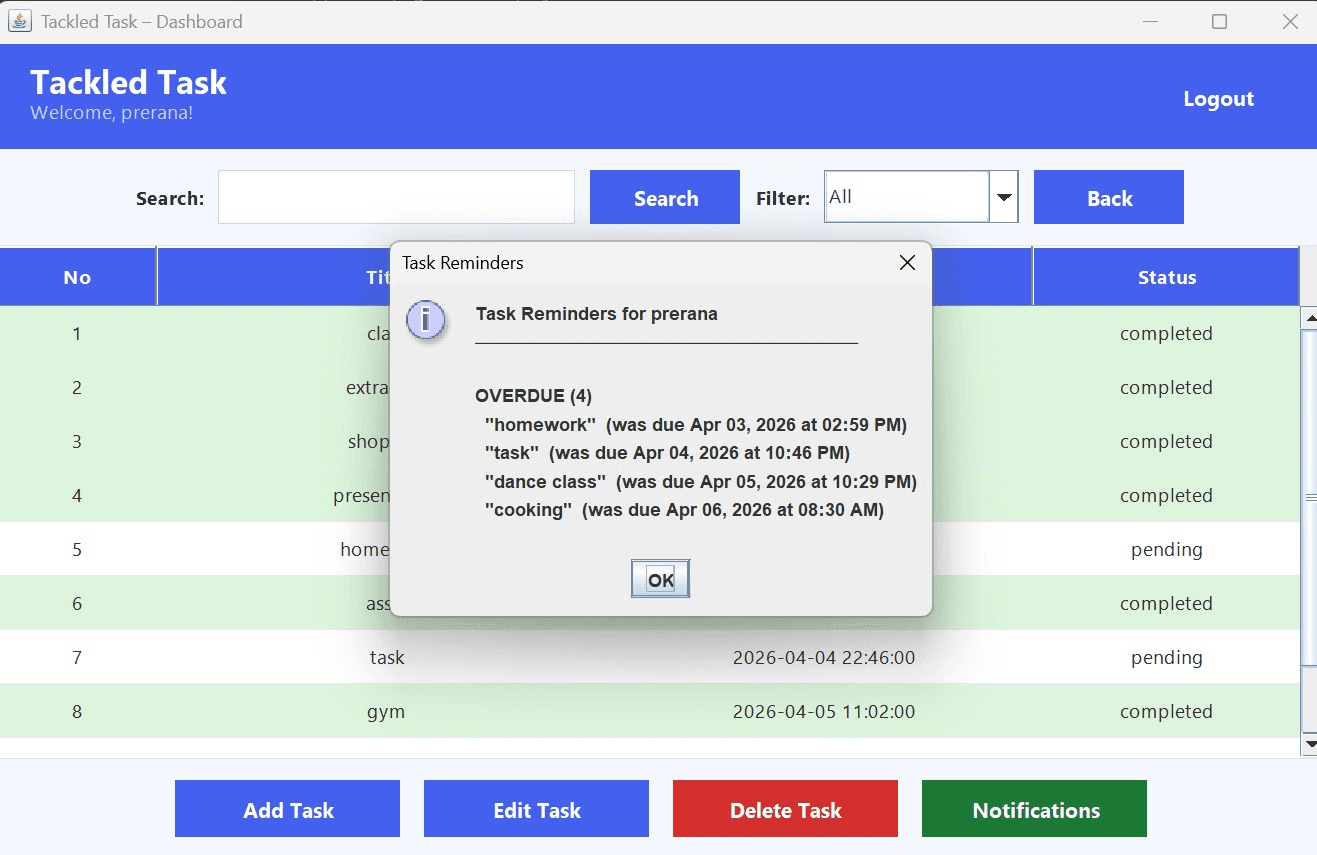This screenshot has height=855, width=1317.
Task: Click the Tackled Task header title
Action: (x=128, y=82)
